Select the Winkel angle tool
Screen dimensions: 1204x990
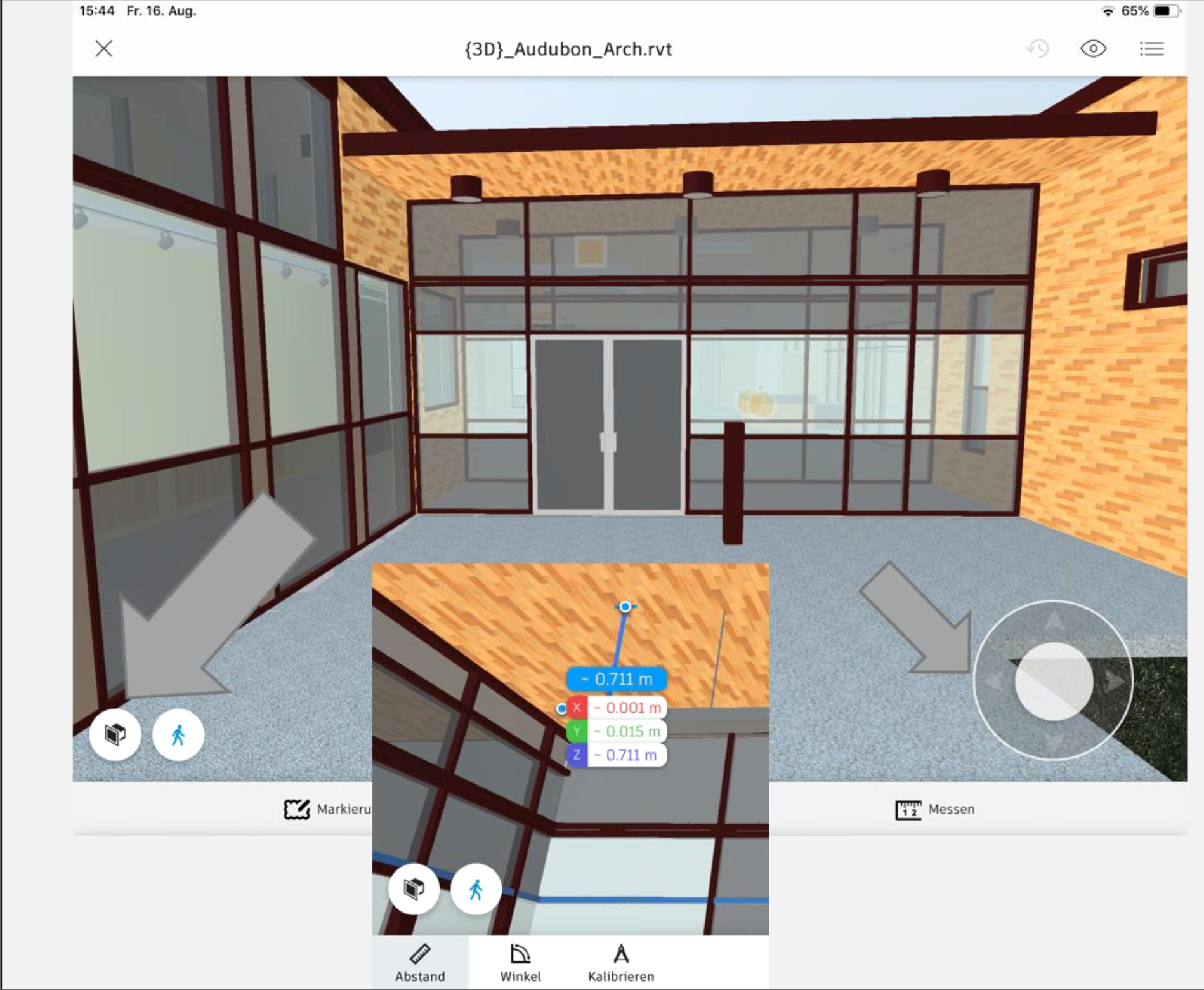coord(520,963)
